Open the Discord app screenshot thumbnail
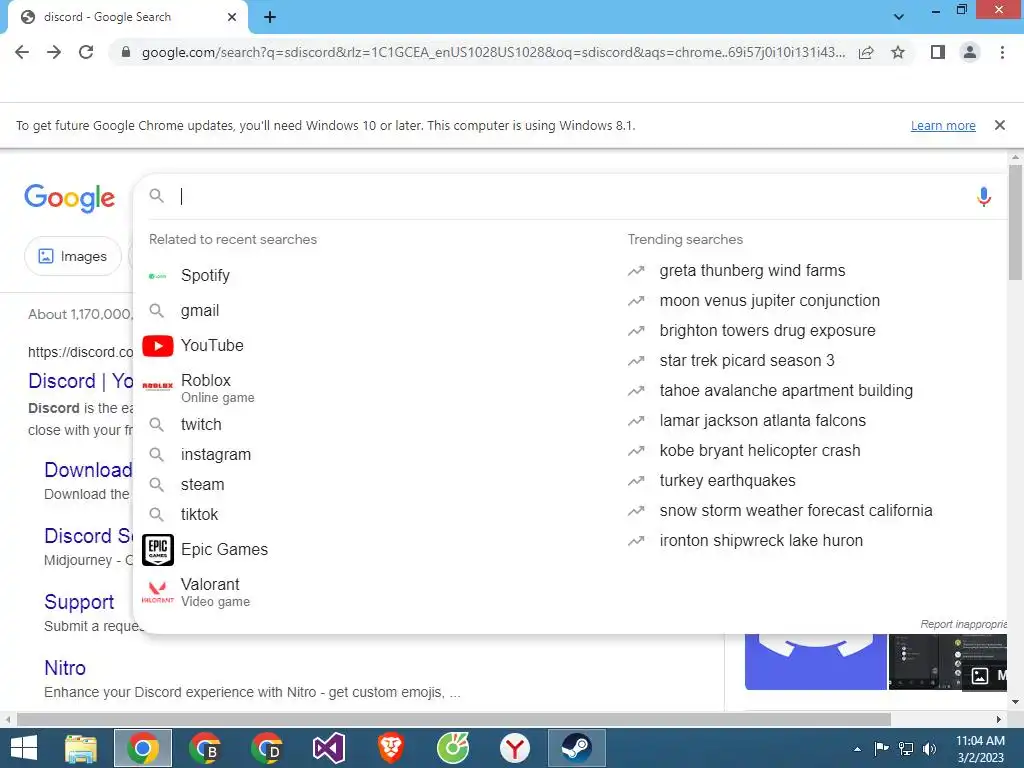Screen dimensions: 1024x768 tap(948, 662)
